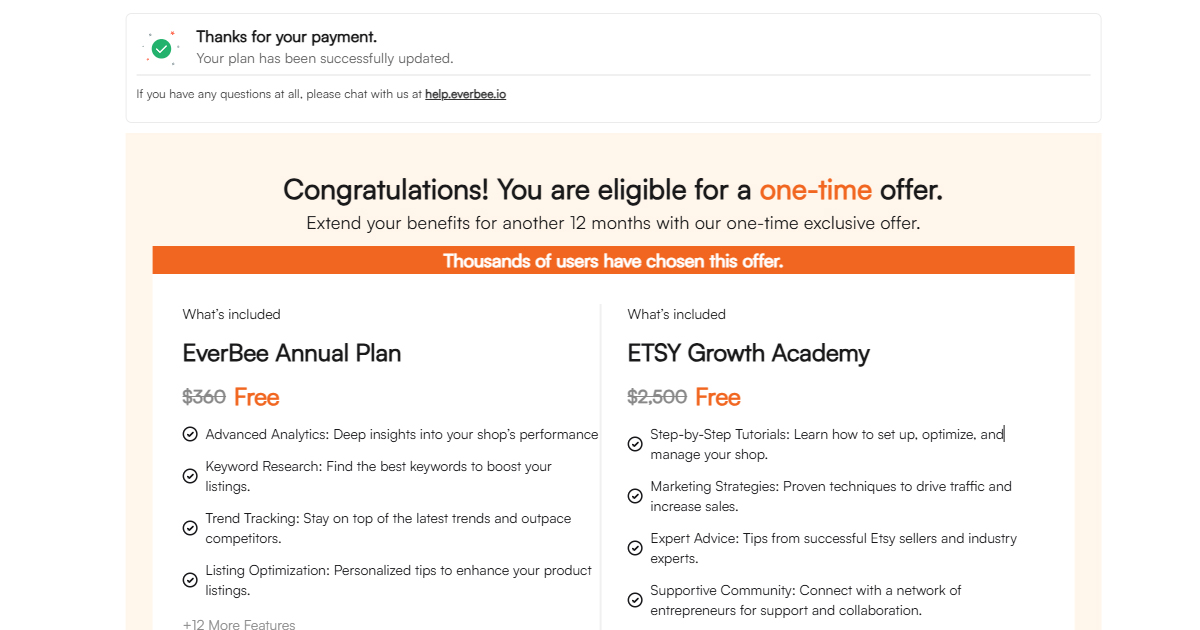The image size is (1200, 630).
Task: Click the Free label under Annual Plan
Action: 257,397
